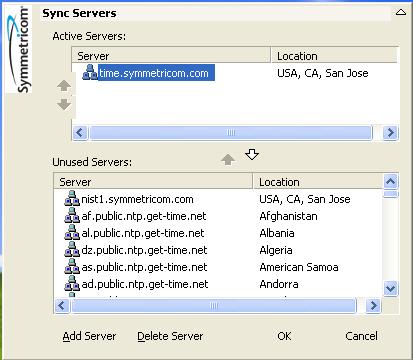Move active server up with arrow
Viewport: 413px width, 360px height.
pyautogui.click(x=64, y=86)
